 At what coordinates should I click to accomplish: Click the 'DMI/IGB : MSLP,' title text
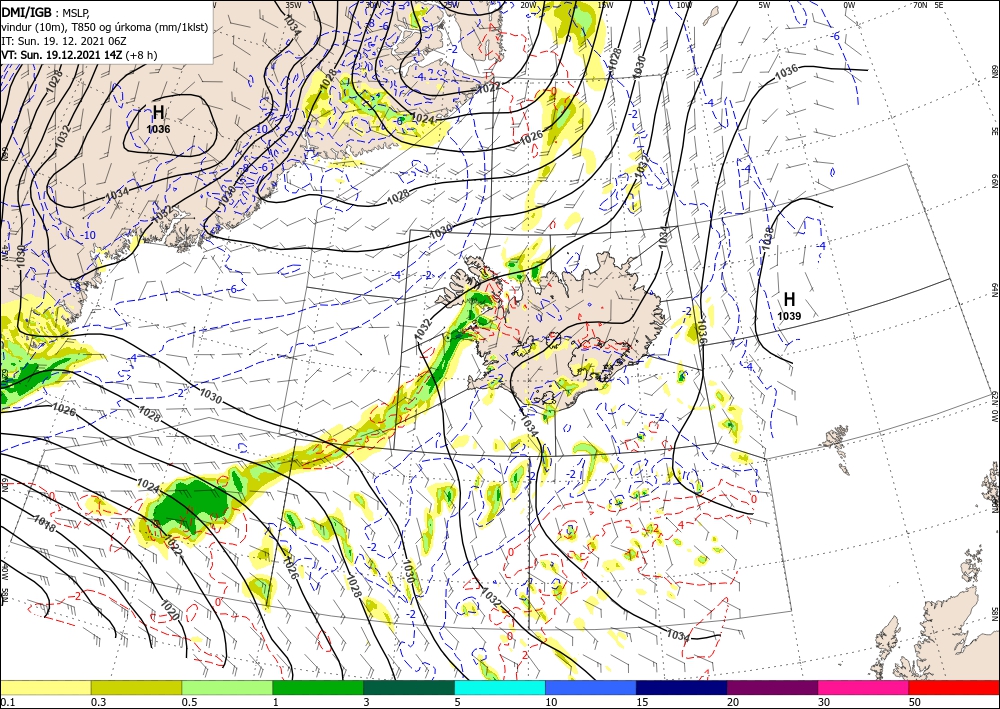click(x=46, y=13)
